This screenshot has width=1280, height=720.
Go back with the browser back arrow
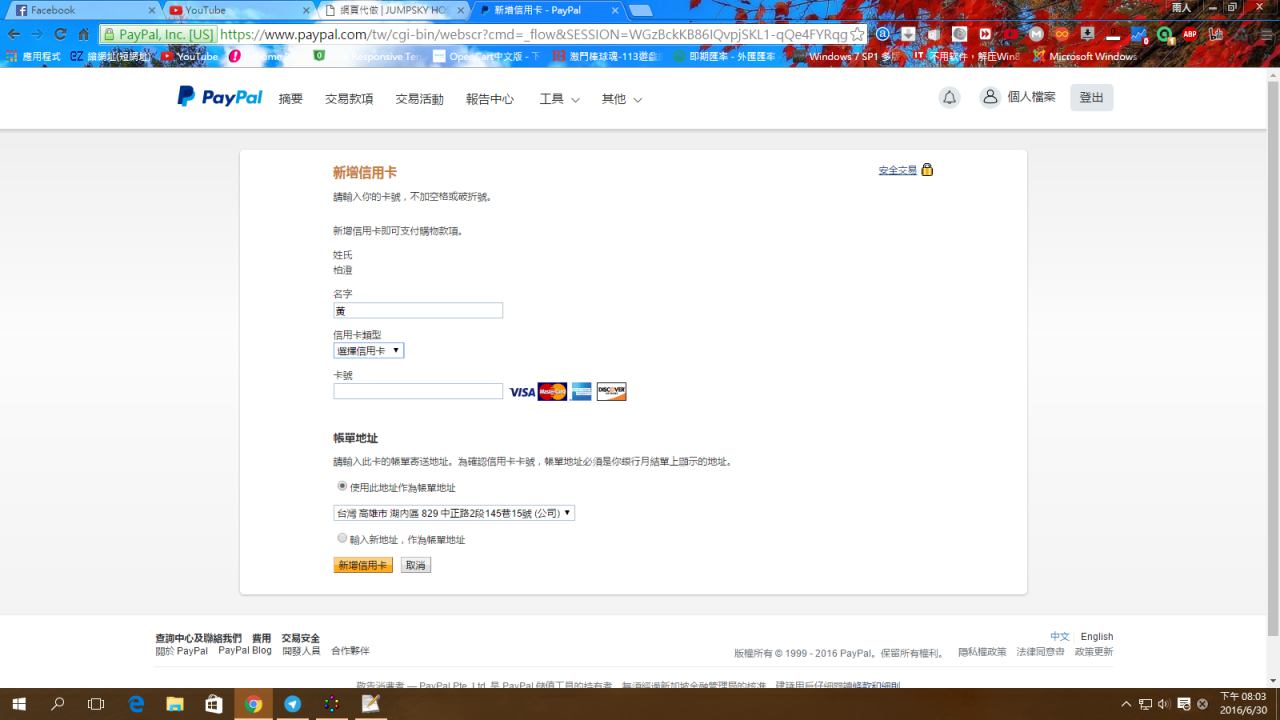coord(14,34)
